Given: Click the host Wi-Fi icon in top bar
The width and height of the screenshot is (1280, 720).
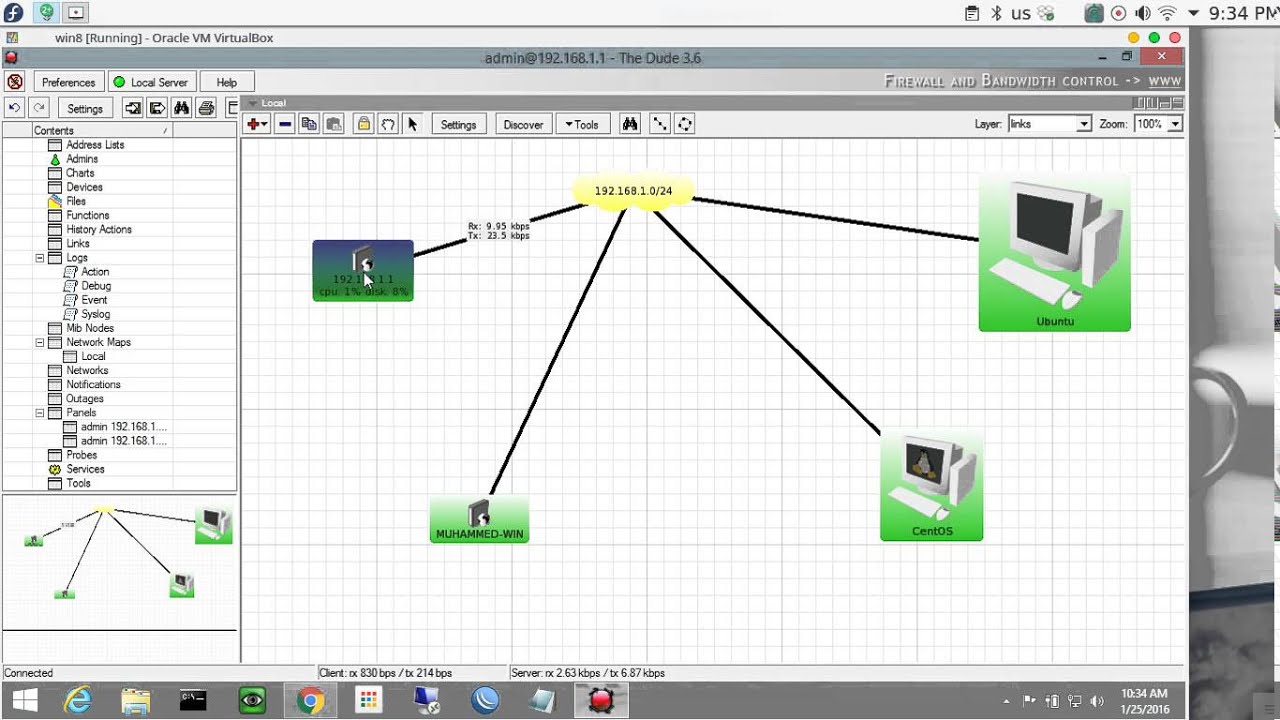Looking at the screenshot, I should [1167, 13].
